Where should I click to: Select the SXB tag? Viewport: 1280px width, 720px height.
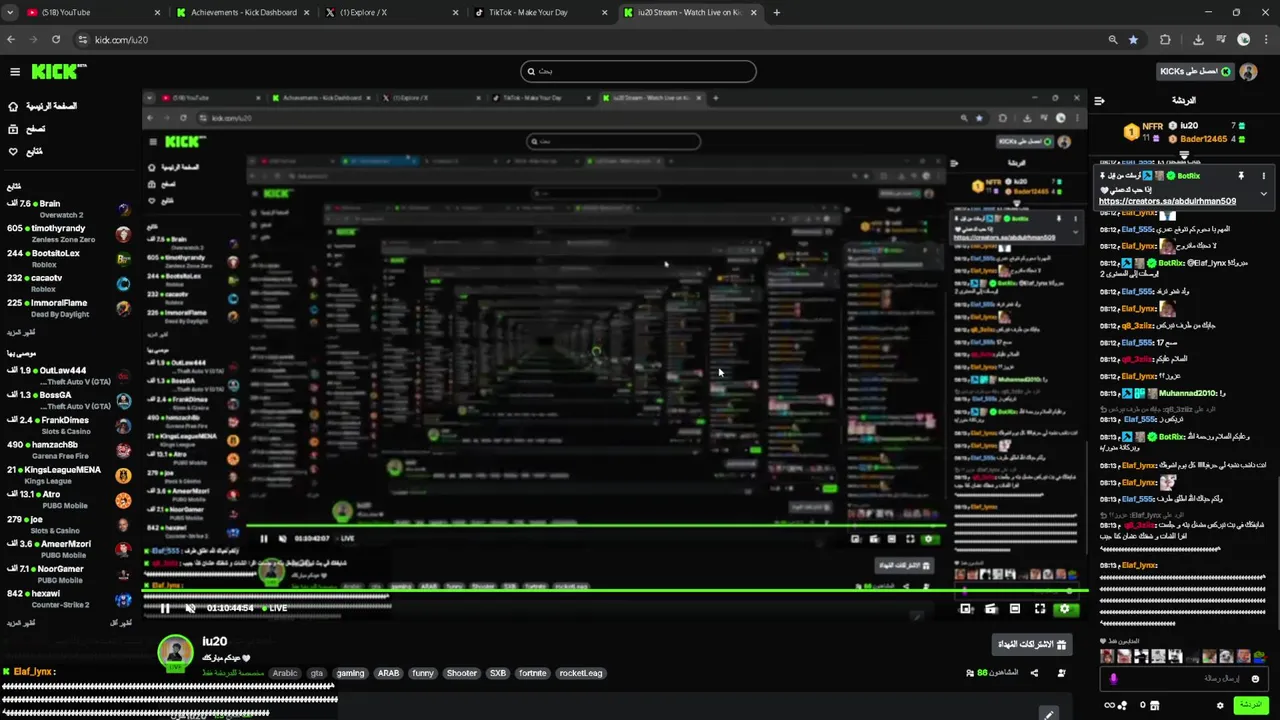click(497, 673)
